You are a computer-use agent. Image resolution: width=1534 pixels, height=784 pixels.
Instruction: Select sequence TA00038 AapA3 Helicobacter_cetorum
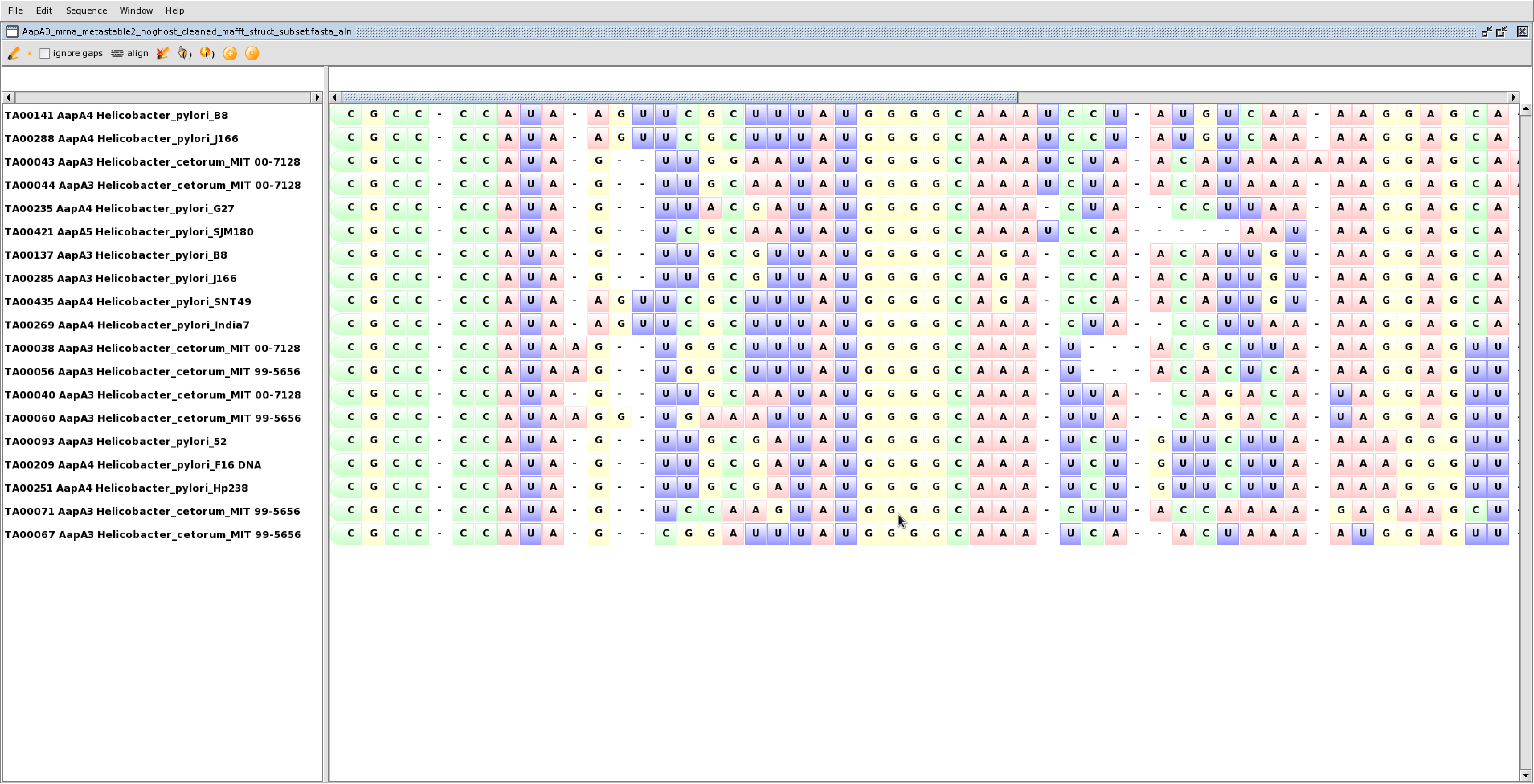coord(152,348)
